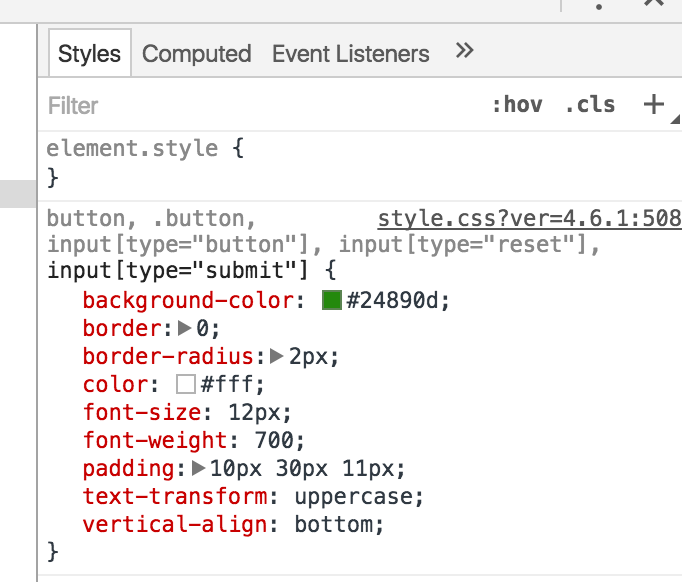Switch to the Styles tab
The height and width of the screenshot is (582, 682).
point(90,54)
